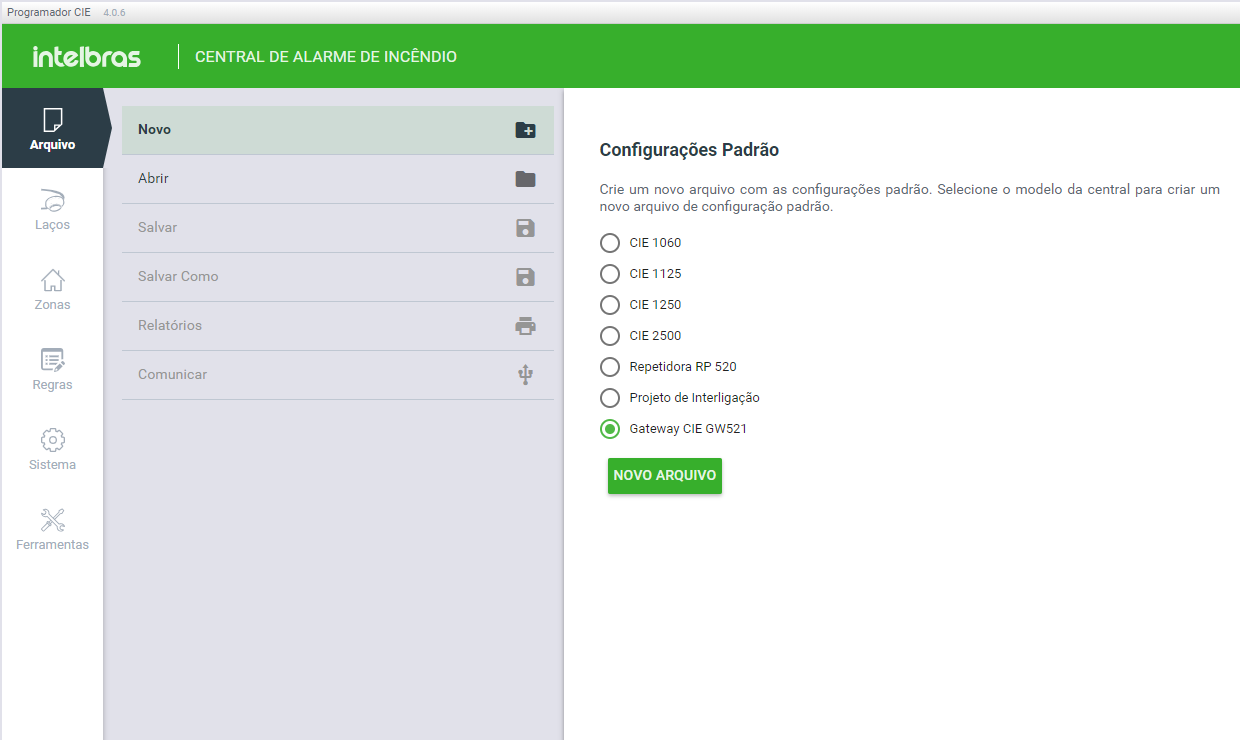1240x740 pixels.
Task: Click the new-folder icon beside Novo
Action: [525, 130]
